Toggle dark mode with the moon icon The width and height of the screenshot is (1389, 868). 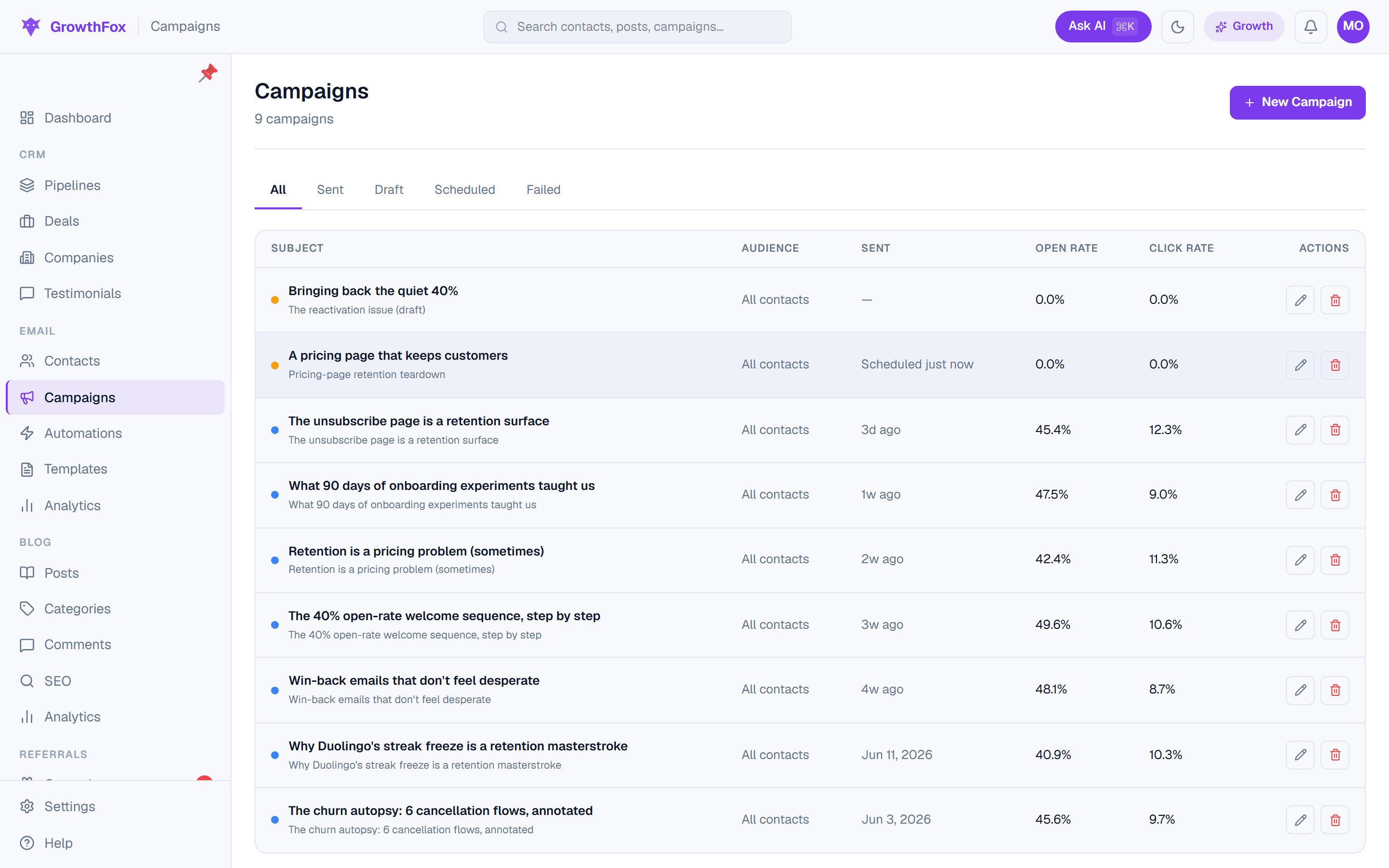pos(1177,27)
